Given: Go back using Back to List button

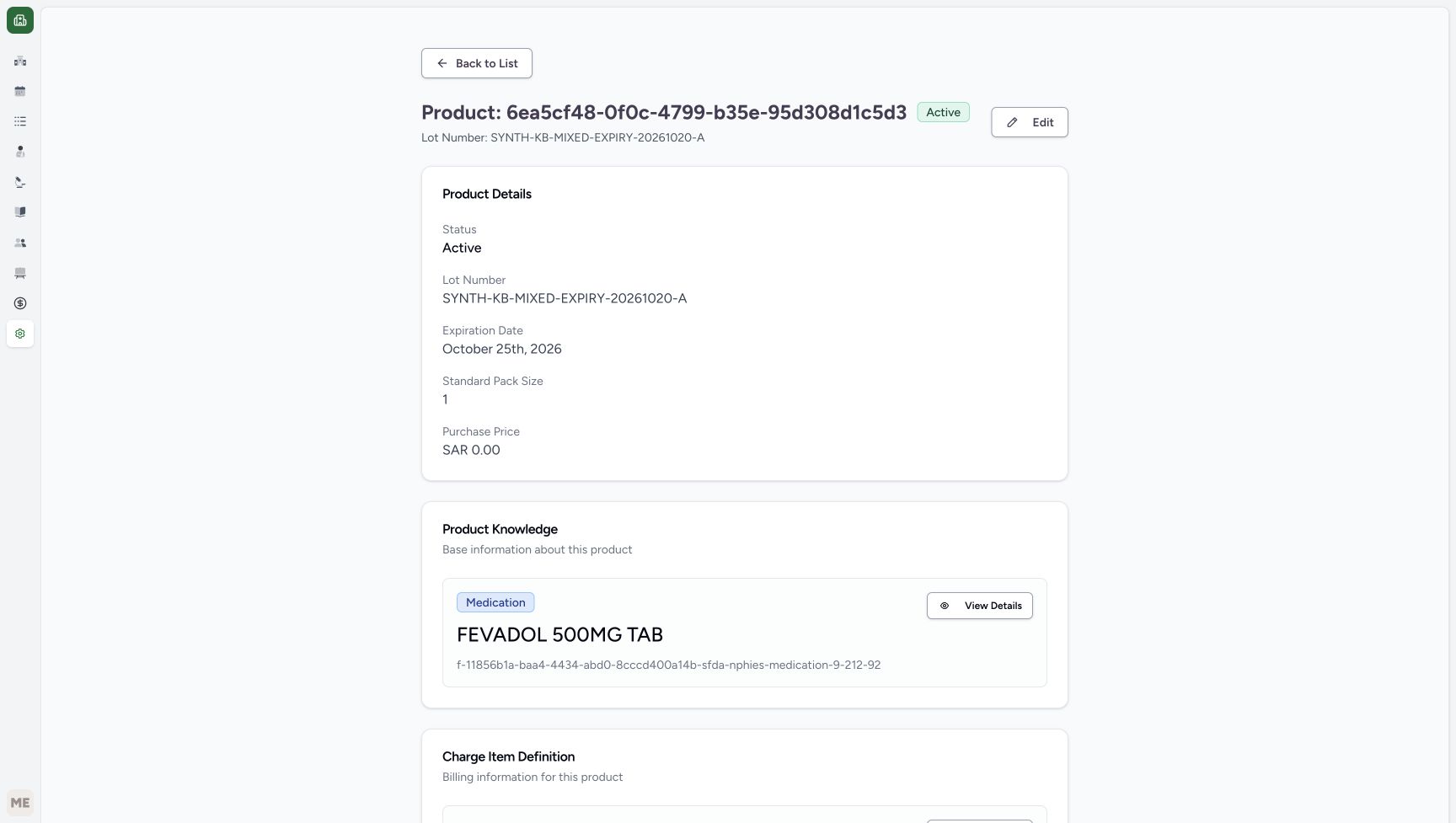Looking at the screenshot, I should 477,63.
